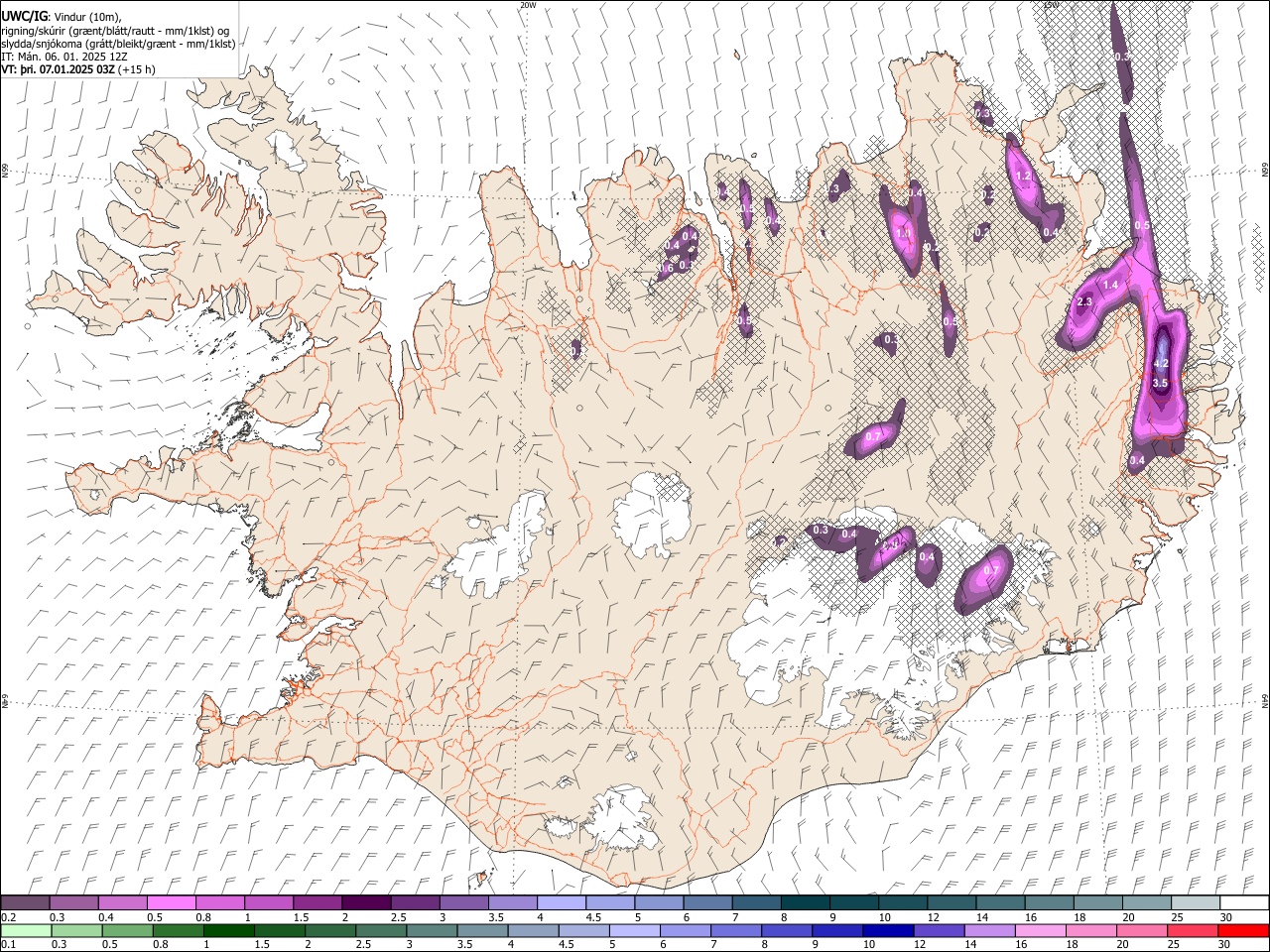1270x952 pixels.
Task: Pick the dark mauve 0.2 snow legend swatch
Action: [26, 902]
